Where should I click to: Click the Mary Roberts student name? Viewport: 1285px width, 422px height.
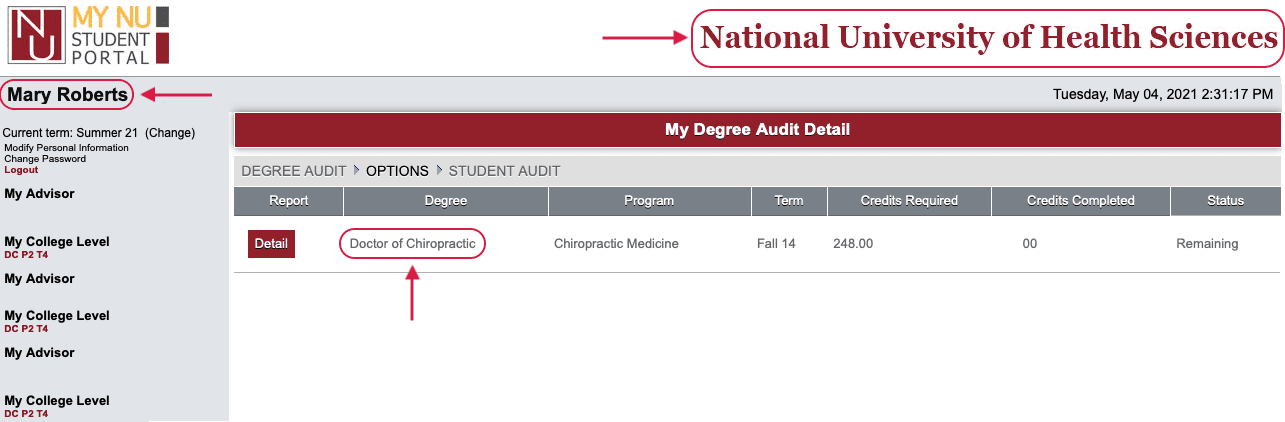point(68,95)
